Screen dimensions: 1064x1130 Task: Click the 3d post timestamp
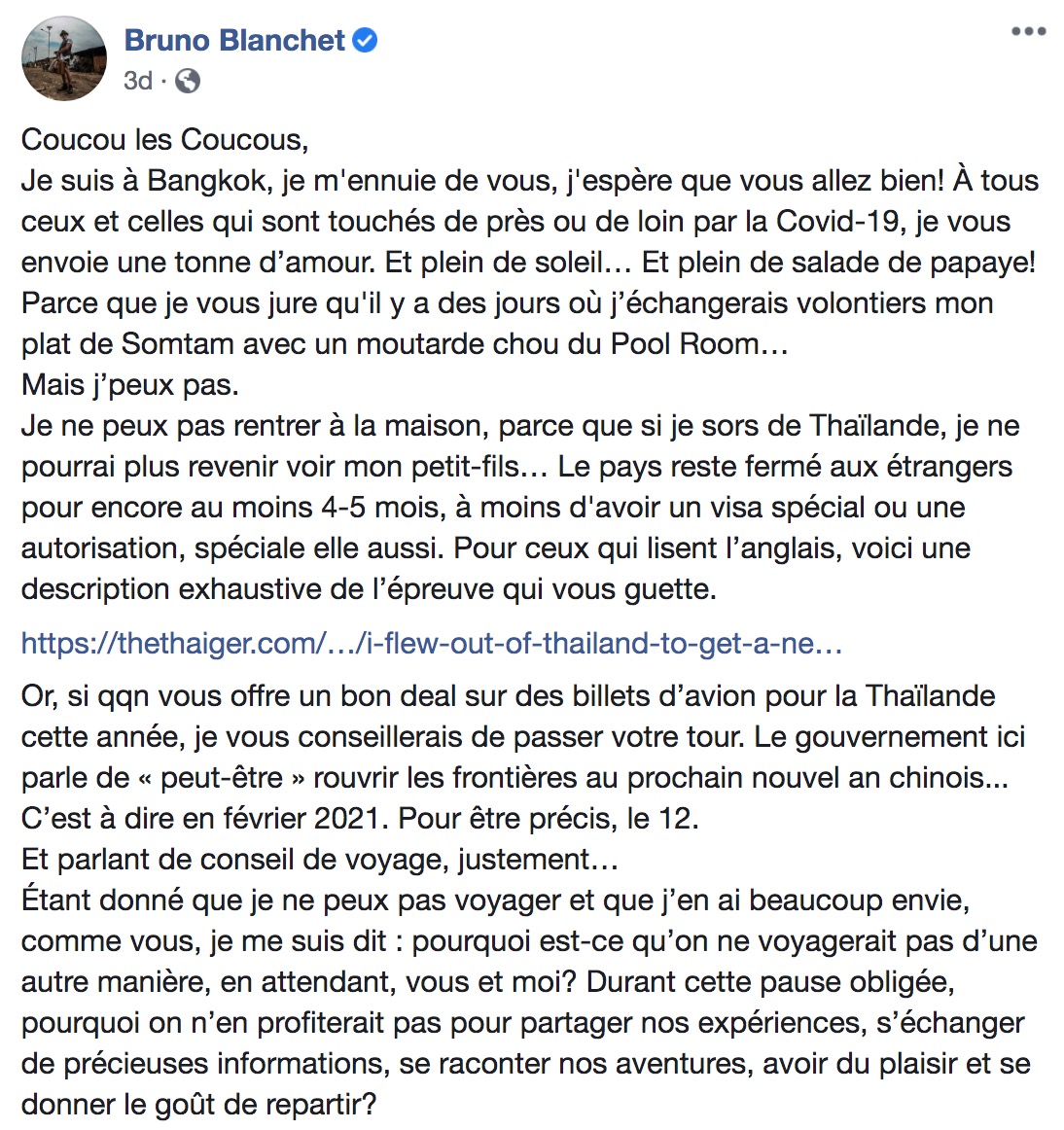pos(138,81)
